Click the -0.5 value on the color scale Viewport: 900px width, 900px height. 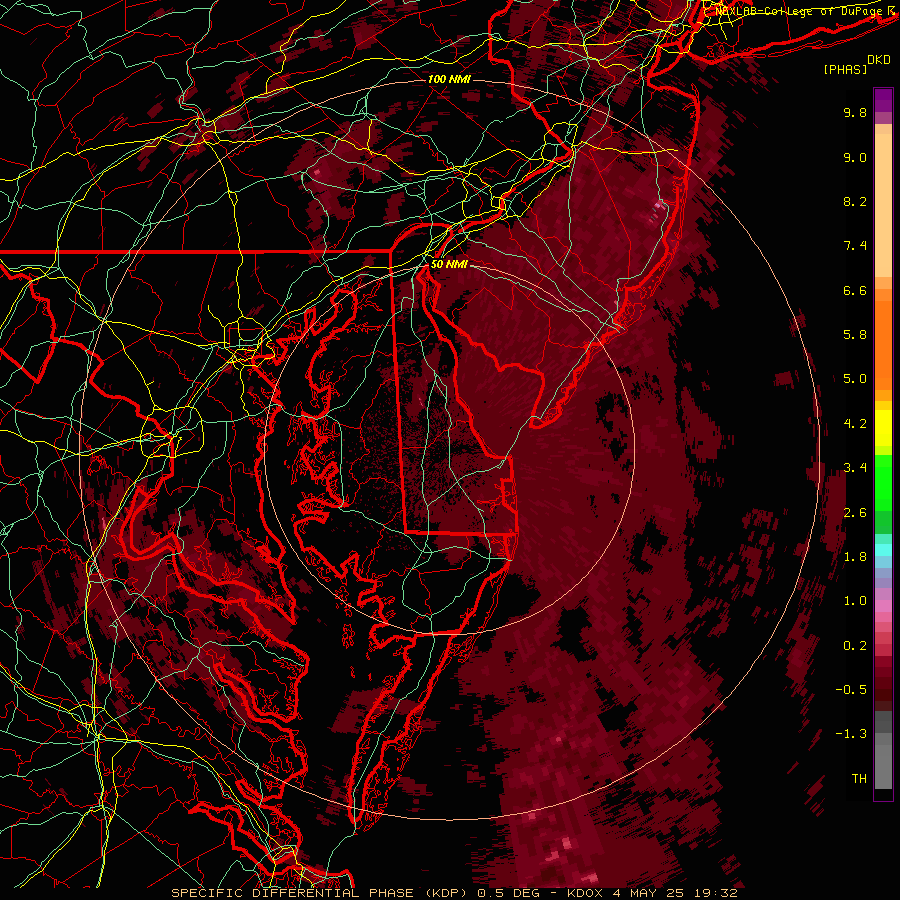(851, 690)
